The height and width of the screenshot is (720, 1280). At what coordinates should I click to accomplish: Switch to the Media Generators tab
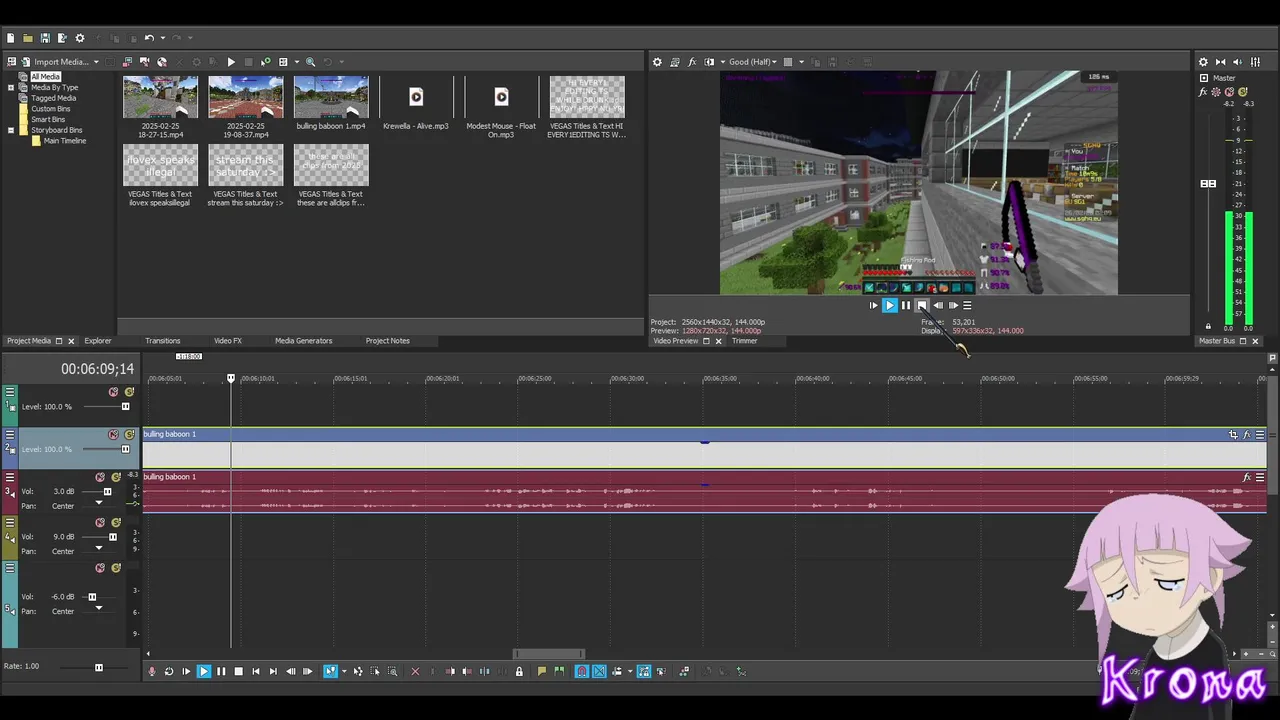(303, 341)
